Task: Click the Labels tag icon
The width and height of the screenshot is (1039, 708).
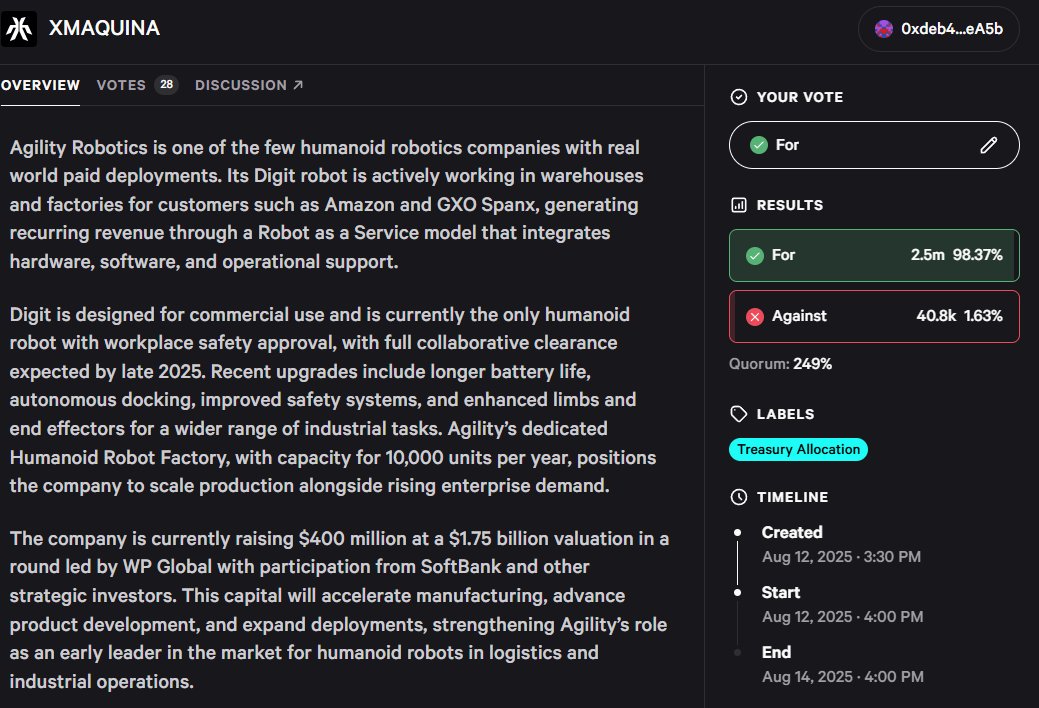Action: pyautogui.click(x=739, y=414)
